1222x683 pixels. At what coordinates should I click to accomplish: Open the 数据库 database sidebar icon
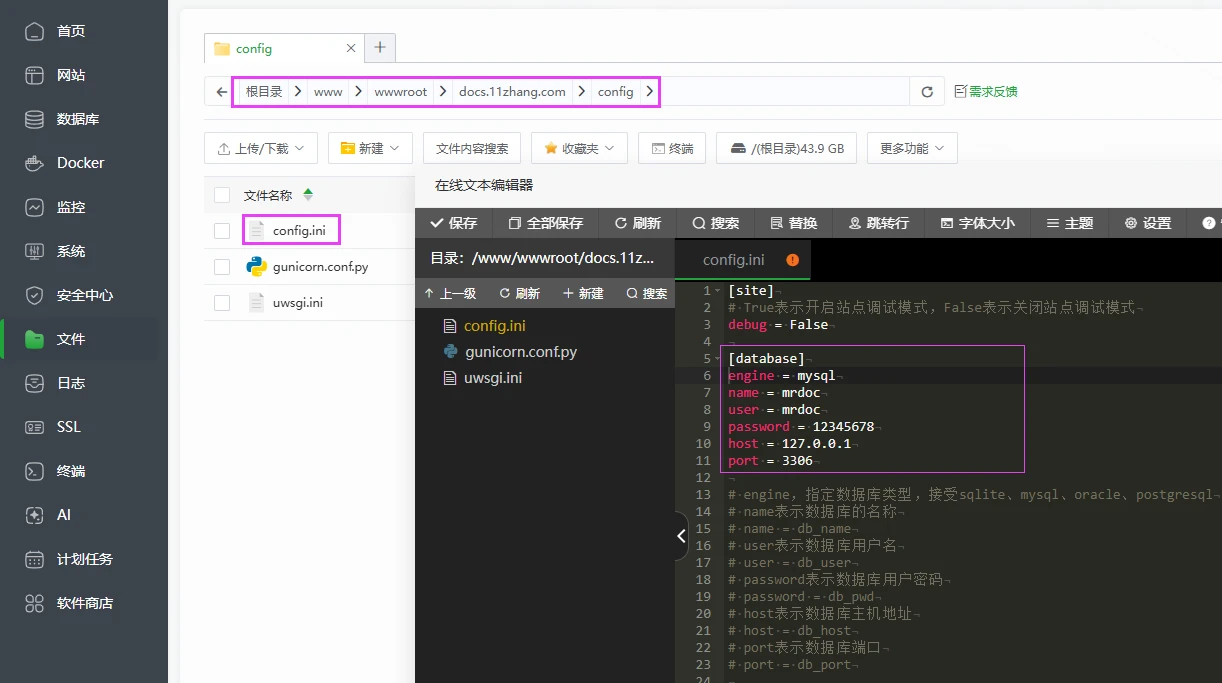pos(35,119)
